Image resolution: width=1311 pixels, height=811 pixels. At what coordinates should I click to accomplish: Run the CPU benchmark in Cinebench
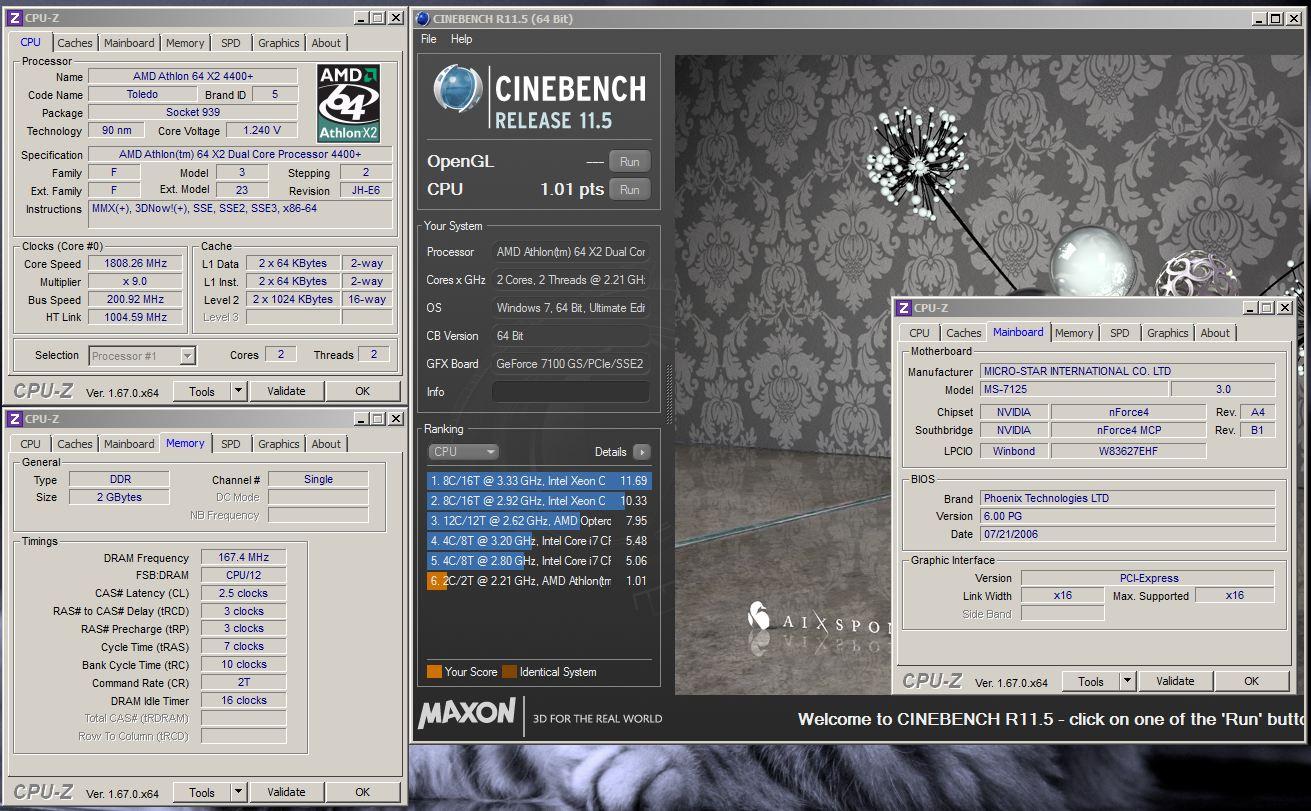tap(630, 189)
